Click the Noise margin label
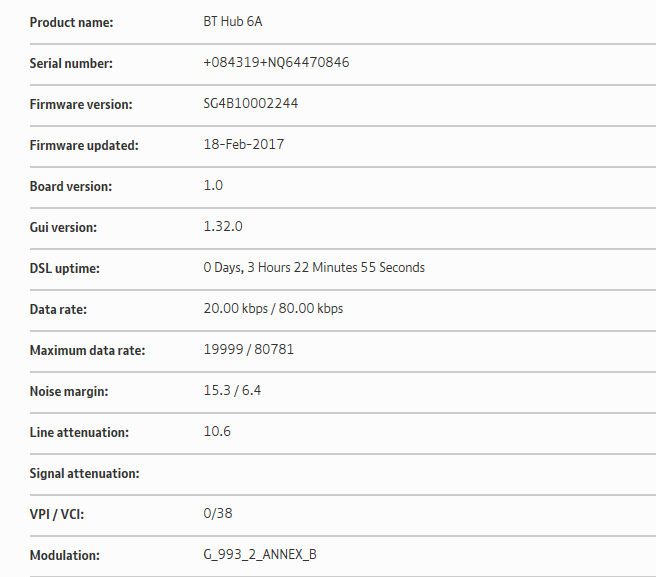Image resolution: width=656 pixels, height=577 pixels. [69, 392]
